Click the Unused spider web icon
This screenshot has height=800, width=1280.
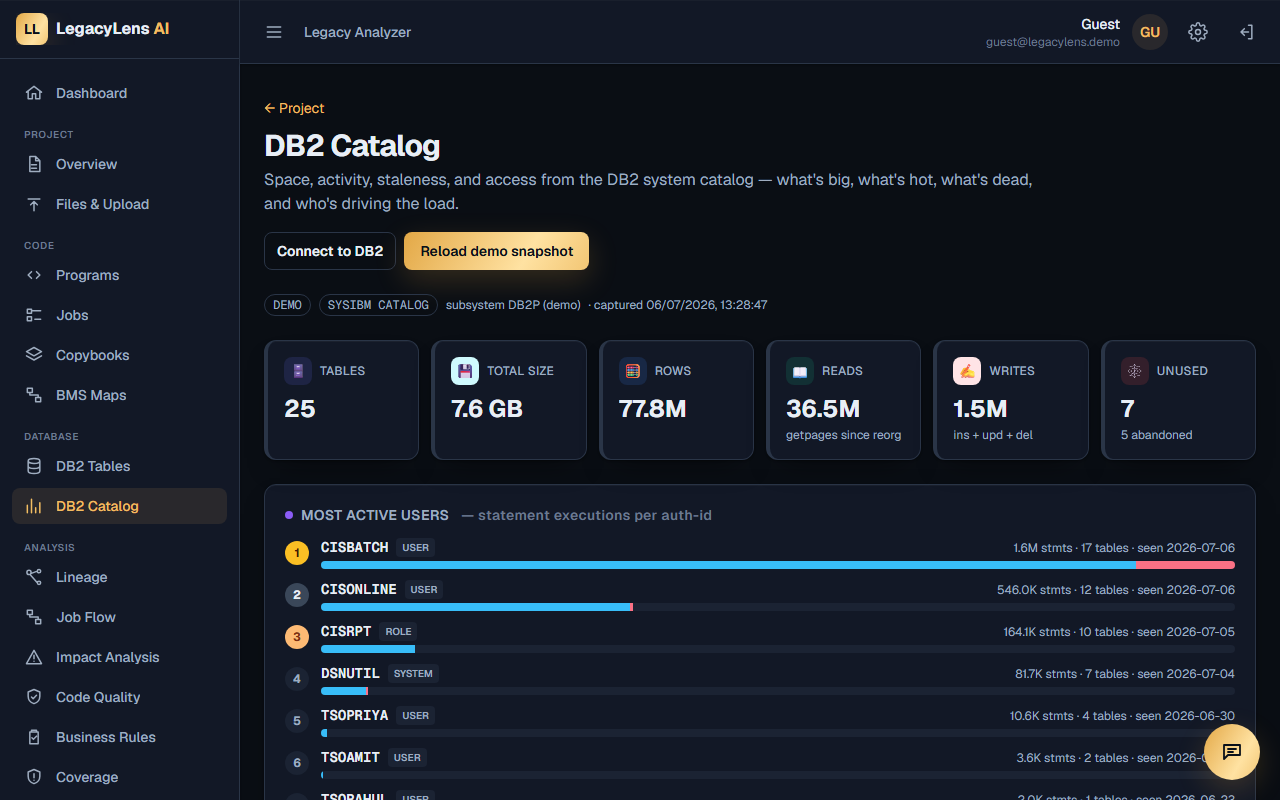point(1135,371)
